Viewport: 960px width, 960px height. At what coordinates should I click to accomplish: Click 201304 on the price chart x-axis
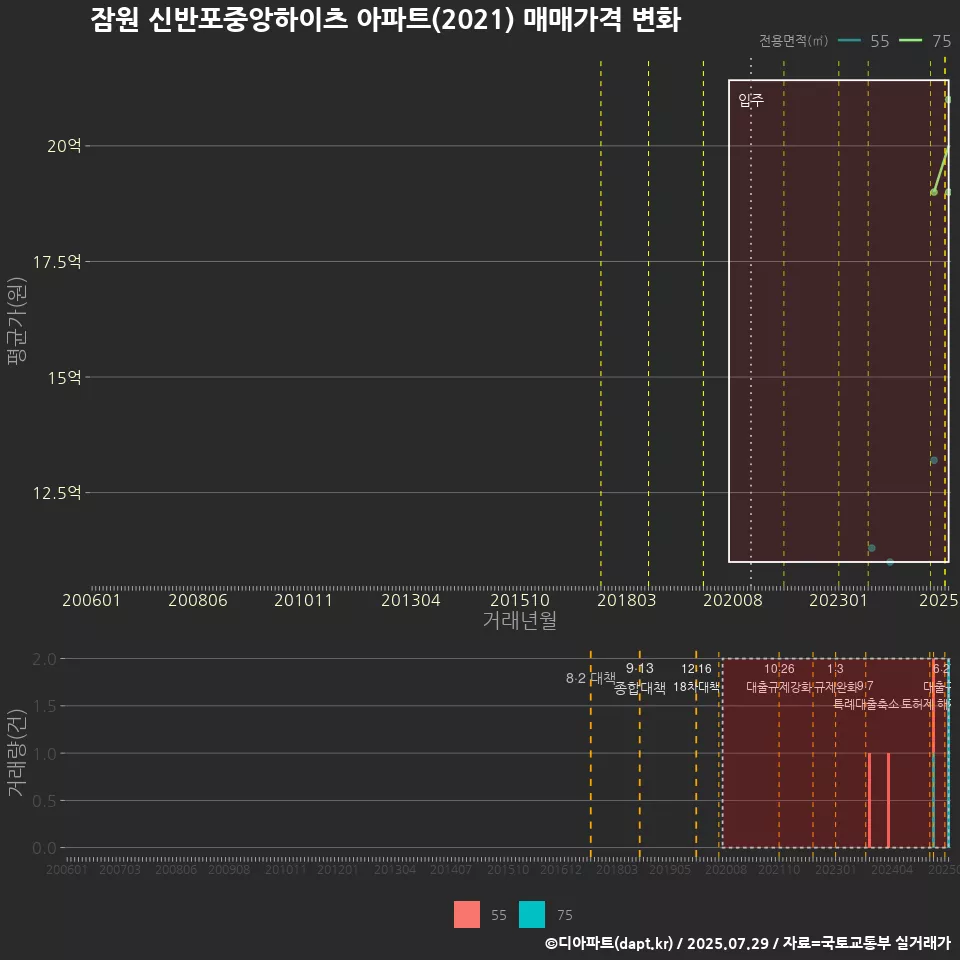[x=410, y=600]
